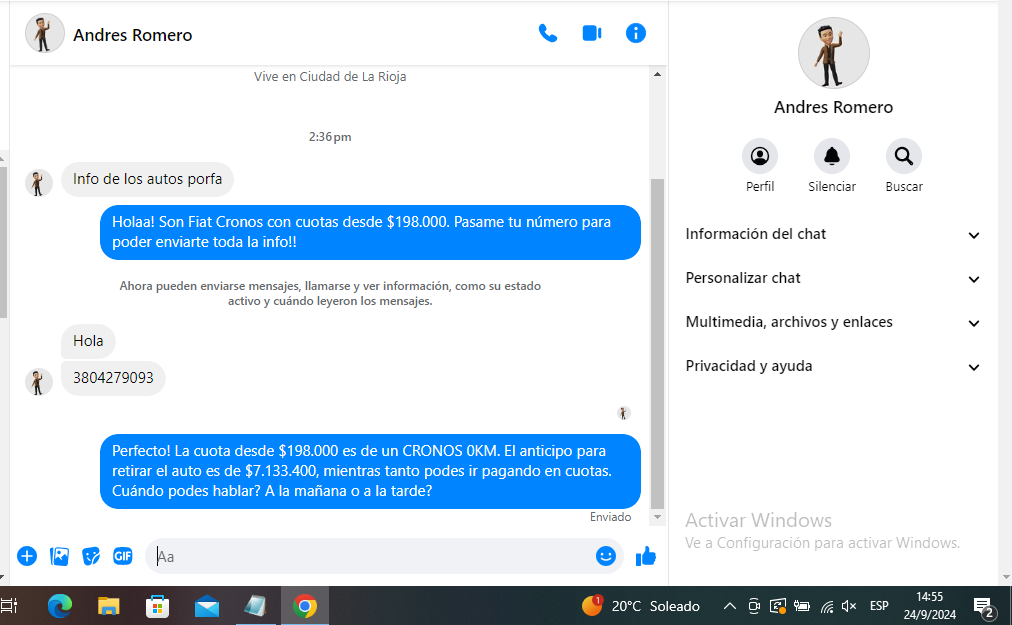Screen dimensions: 1012x625
Task: Click the 'Enviado' delivery status
Action: 611,517
